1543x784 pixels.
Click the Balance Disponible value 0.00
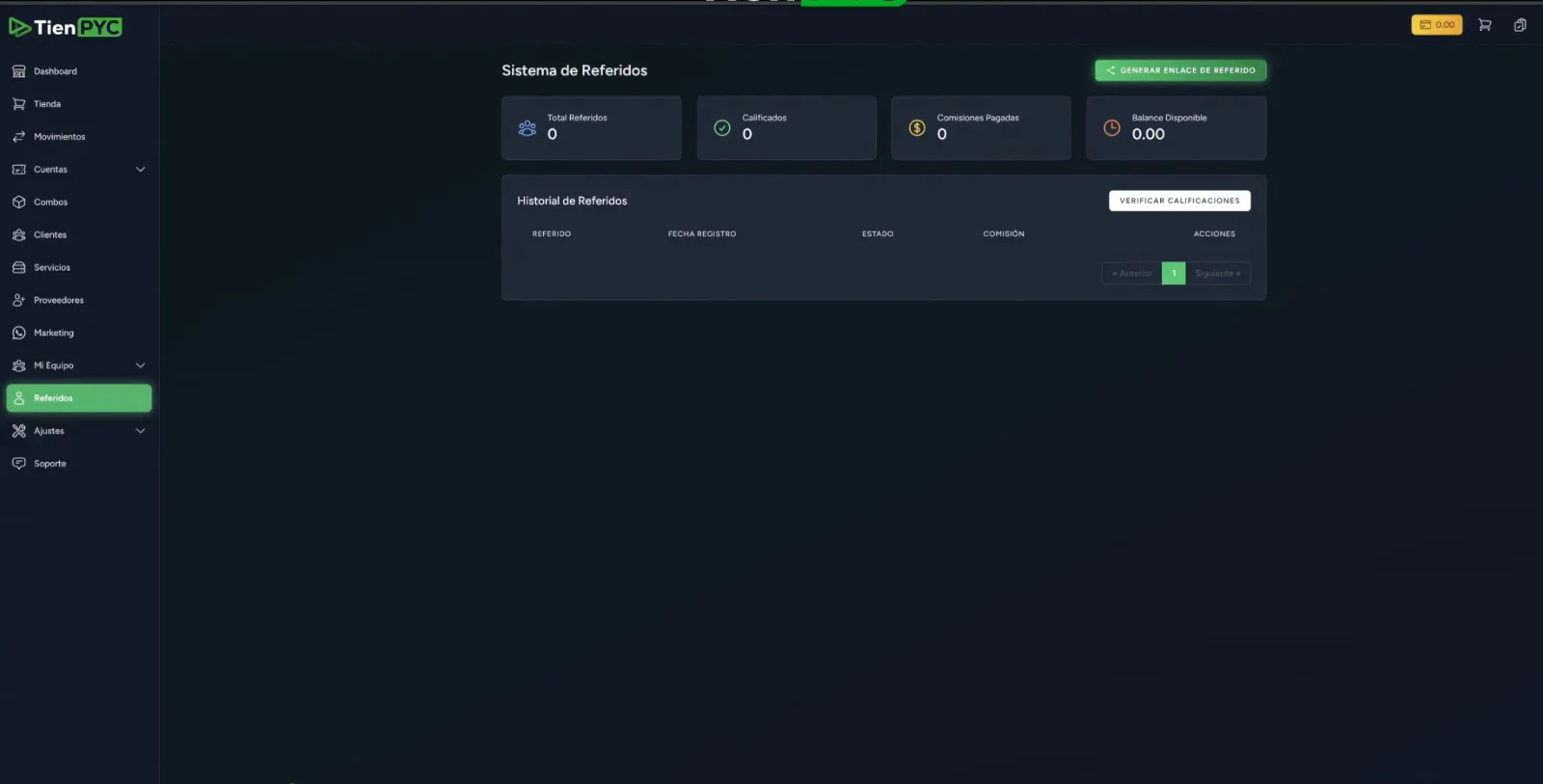pos(1149,135)
